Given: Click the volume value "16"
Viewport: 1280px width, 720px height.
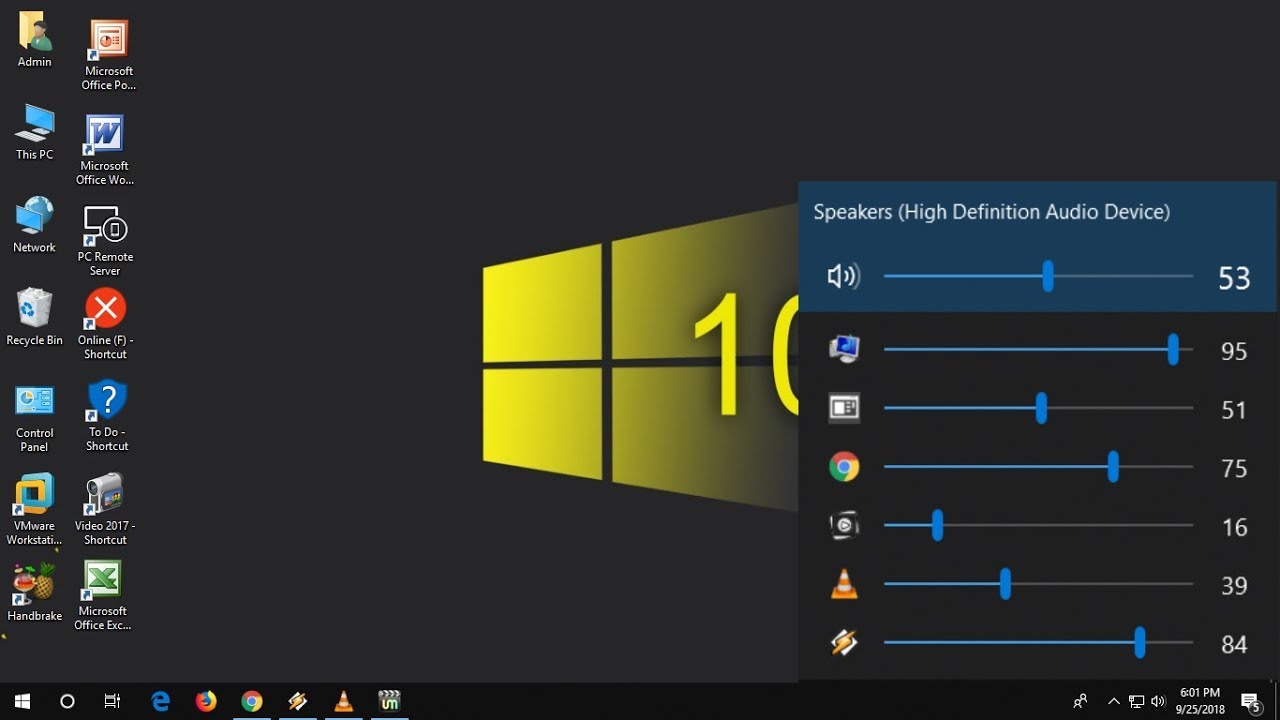Looking at the screenshot, I should pos(1234,527).
